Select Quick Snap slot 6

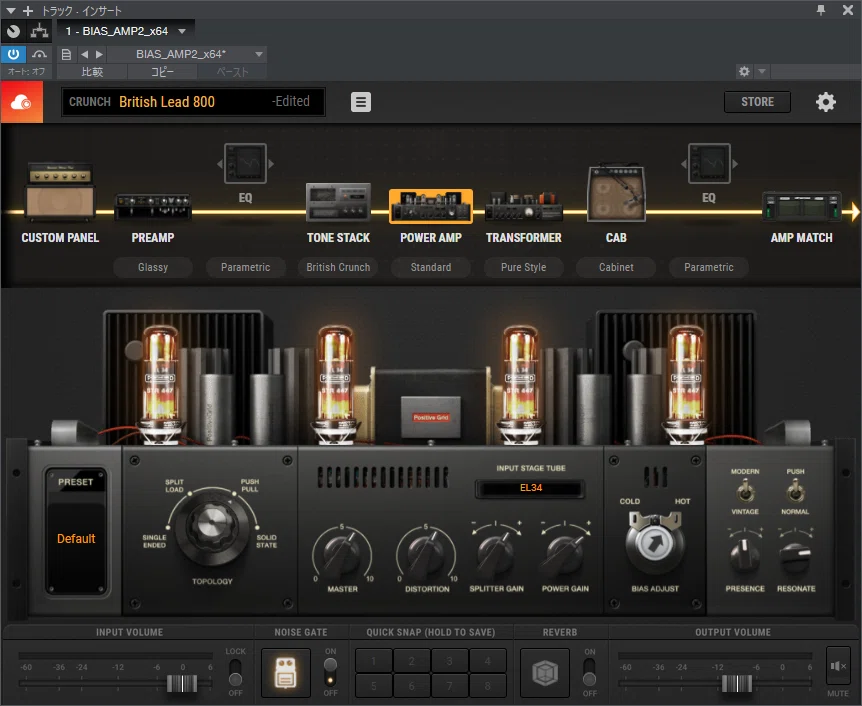tap(412, 686)
